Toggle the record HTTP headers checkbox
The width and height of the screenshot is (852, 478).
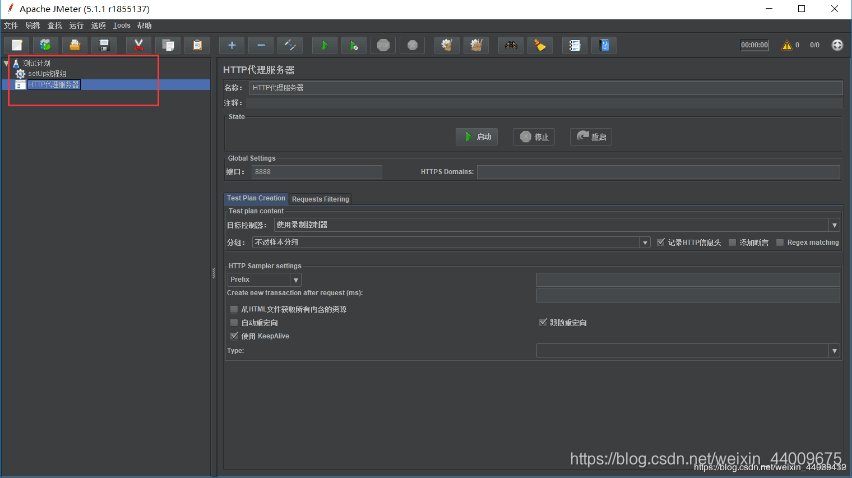(x=661, y=242)
